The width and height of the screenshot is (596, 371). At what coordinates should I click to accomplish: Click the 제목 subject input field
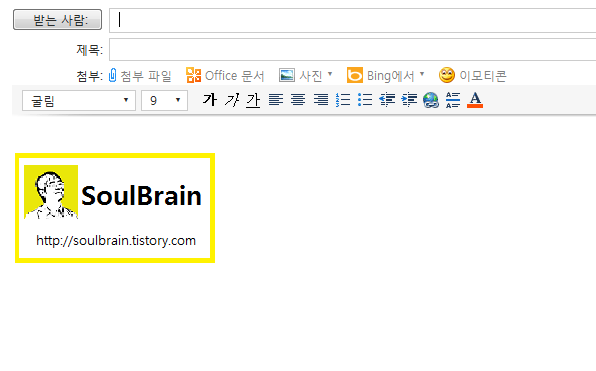(353, 49)
